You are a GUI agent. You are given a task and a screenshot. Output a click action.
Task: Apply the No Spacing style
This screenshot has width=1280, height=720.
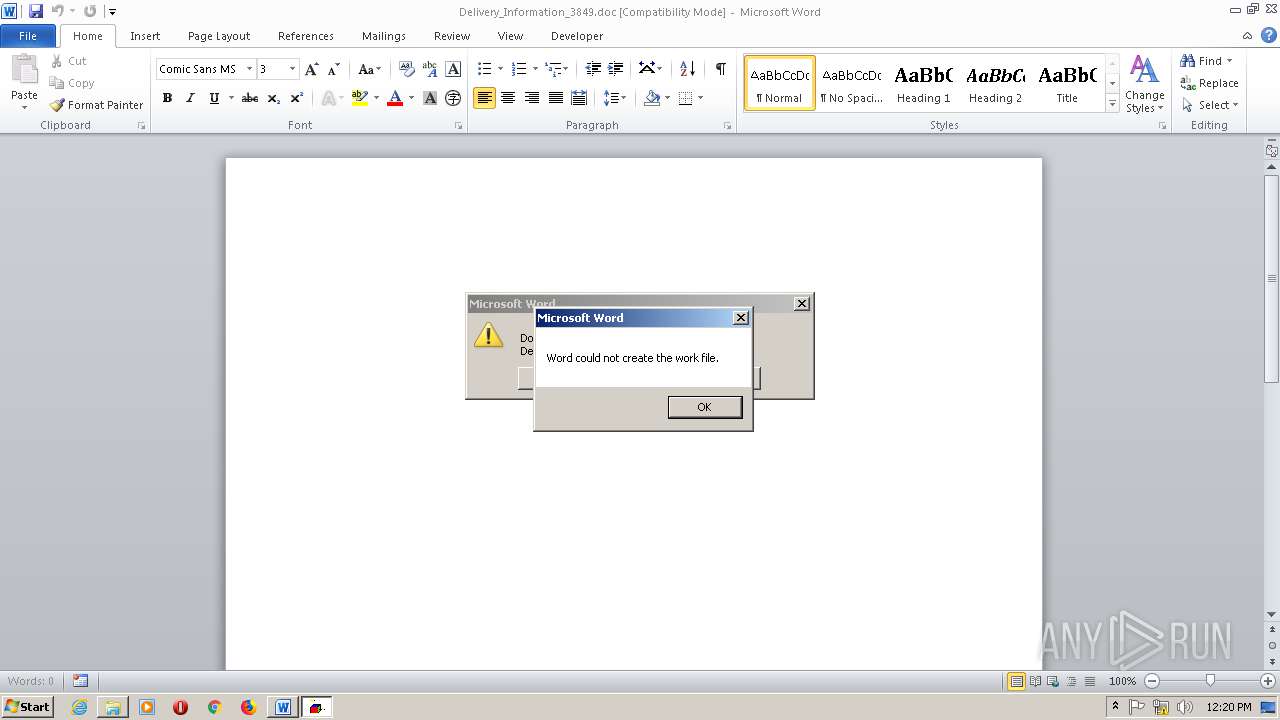point(851,83)
